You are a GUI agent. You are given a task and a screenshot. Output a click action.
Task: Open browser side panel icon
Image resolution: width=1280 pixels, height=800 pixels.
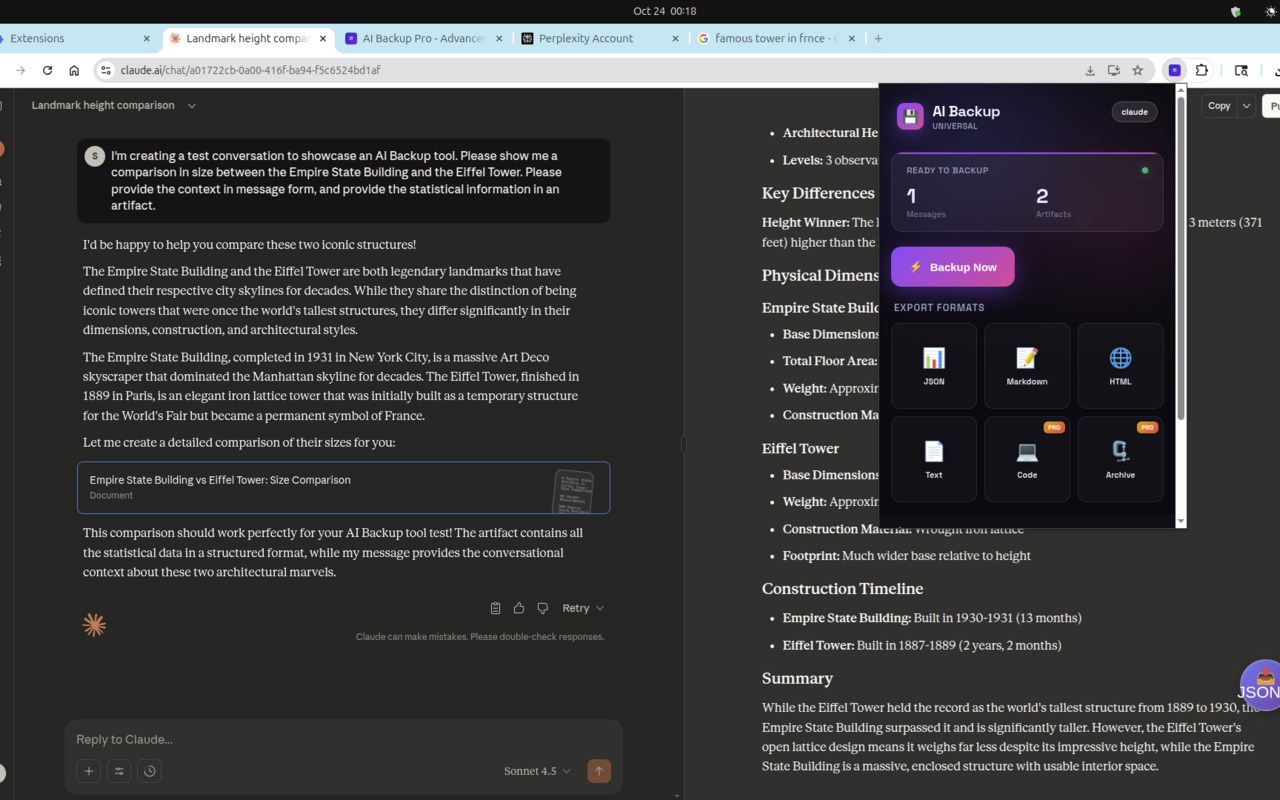(1241, 70)
